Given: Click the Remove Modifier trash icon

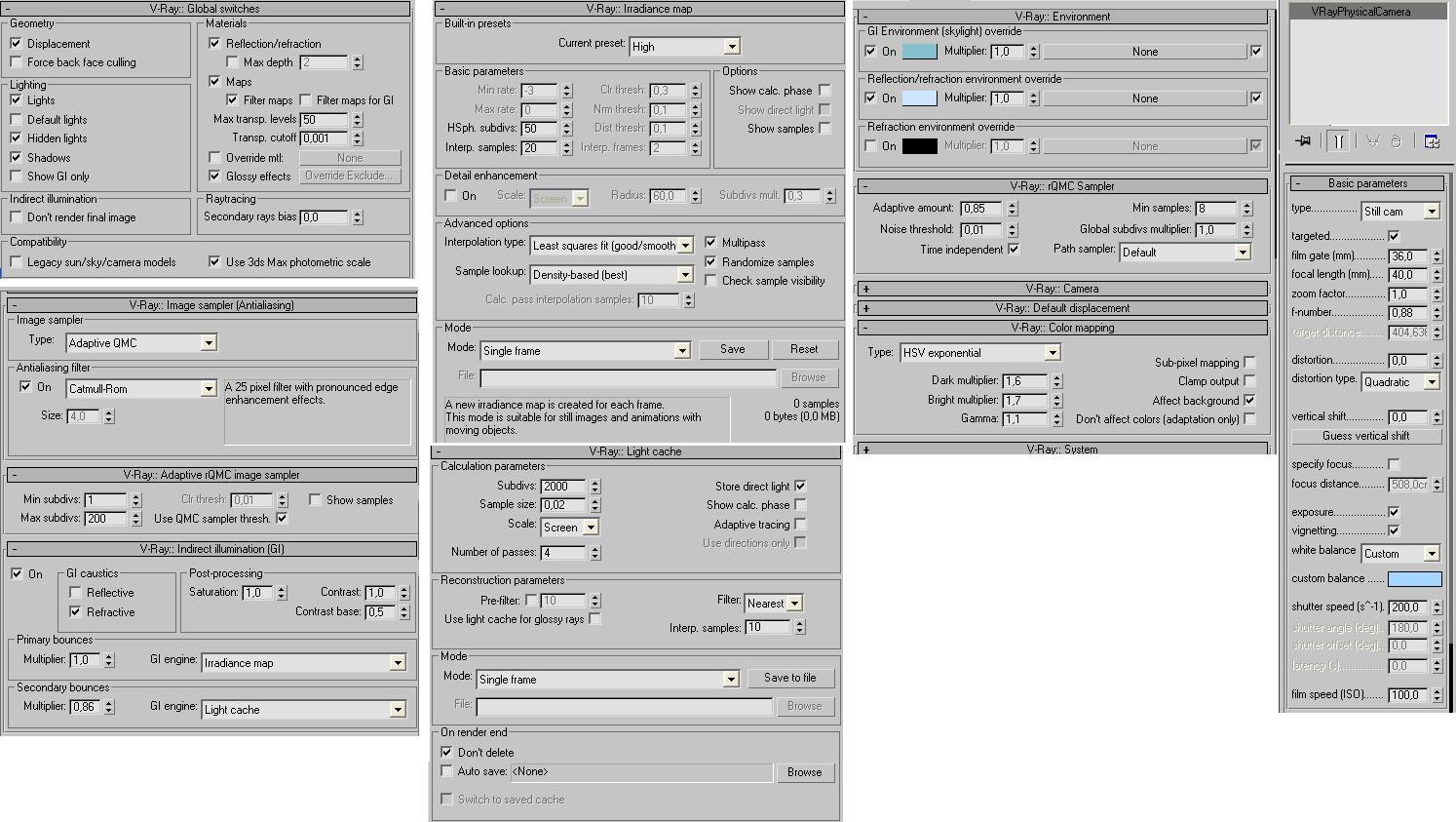Looking at the screenshot, I should click(x=1396, y=141).
